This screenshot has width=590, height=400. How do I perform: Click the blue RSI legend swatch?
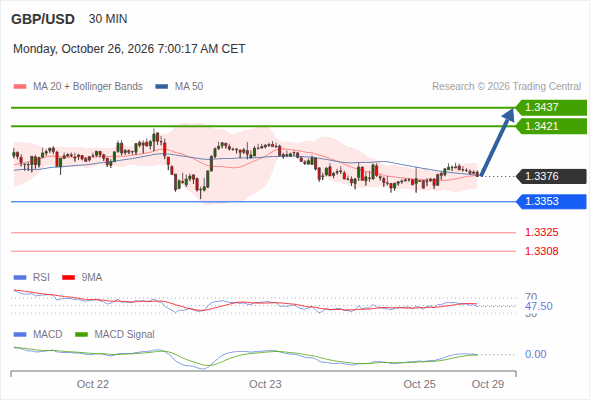tap(20, 278)
